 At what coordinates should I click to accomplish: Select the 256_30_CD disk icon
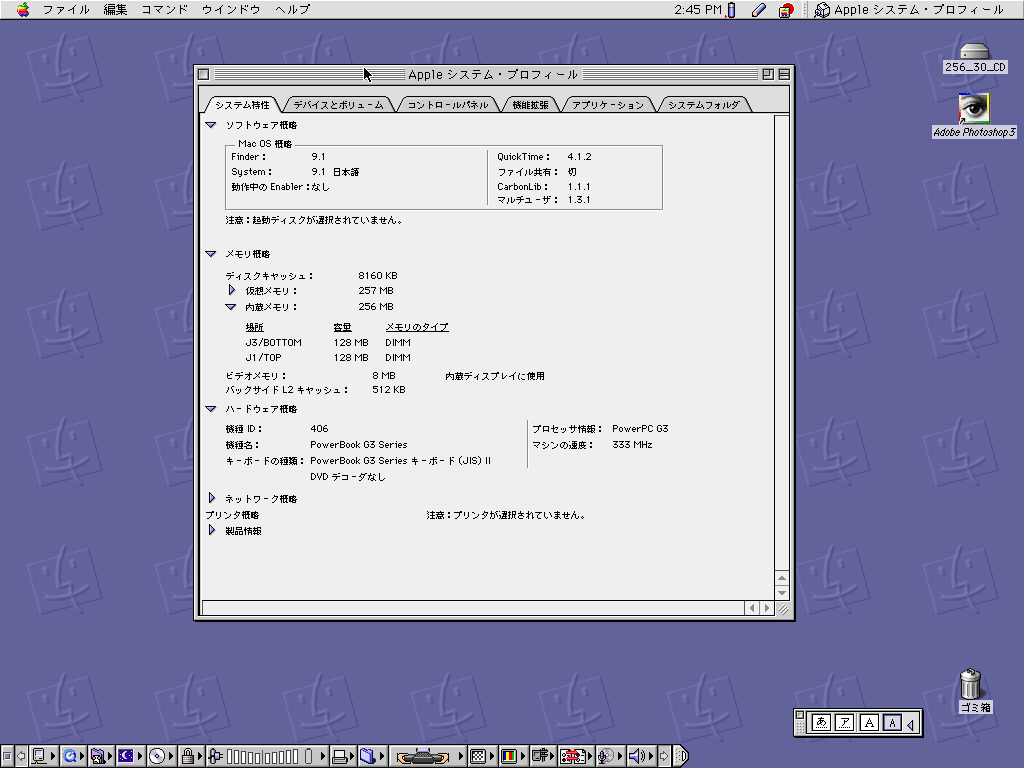point(974,52)
